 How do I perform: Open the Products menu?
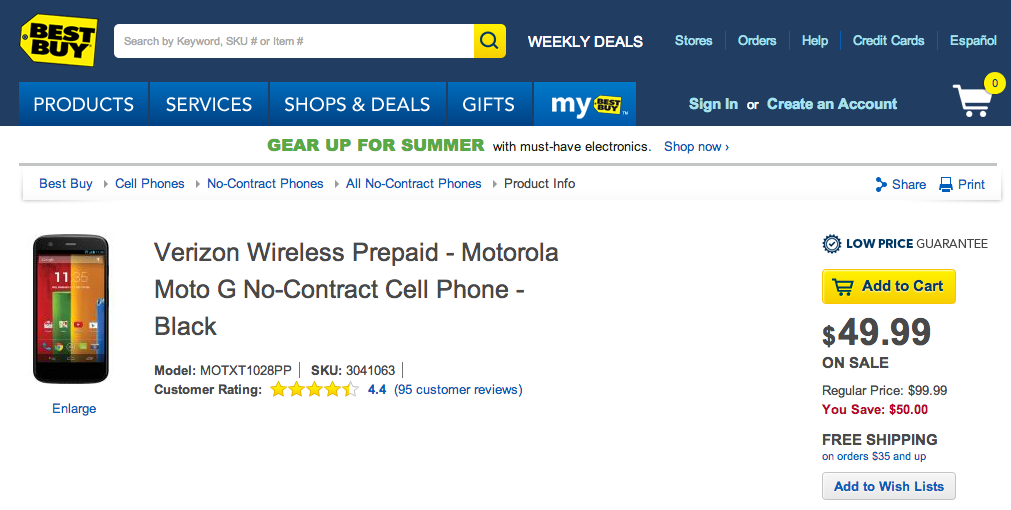(84, 104)
